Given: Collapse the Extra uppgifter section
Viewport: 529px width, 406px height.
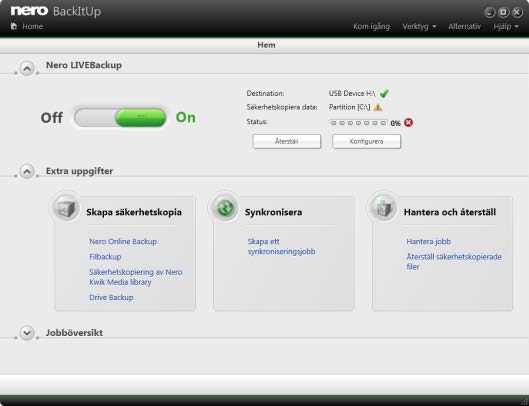Looking at the screenshot, I should (x=27, y=171).
